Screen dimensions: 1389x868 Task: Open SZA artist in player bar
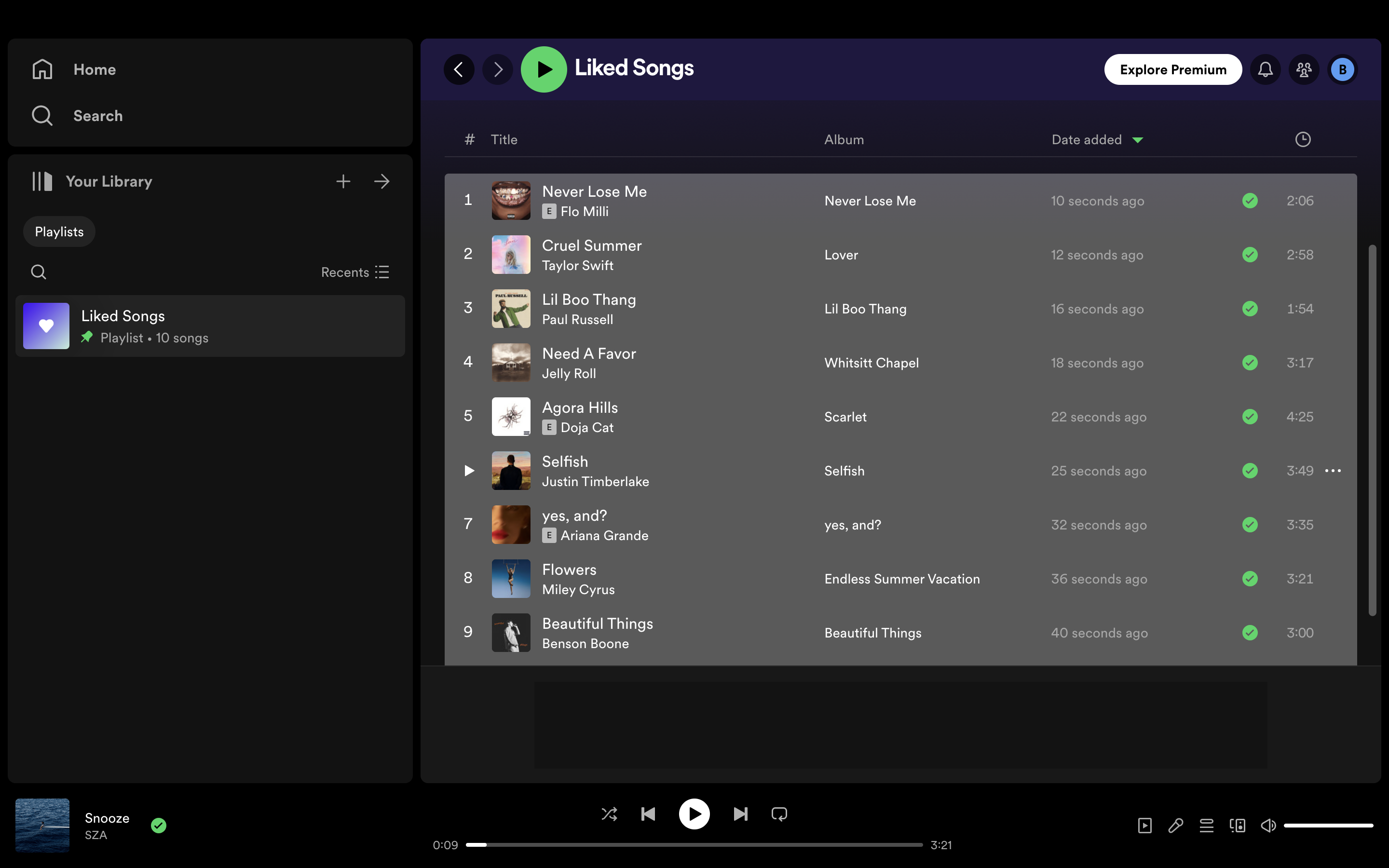(96, 835)
